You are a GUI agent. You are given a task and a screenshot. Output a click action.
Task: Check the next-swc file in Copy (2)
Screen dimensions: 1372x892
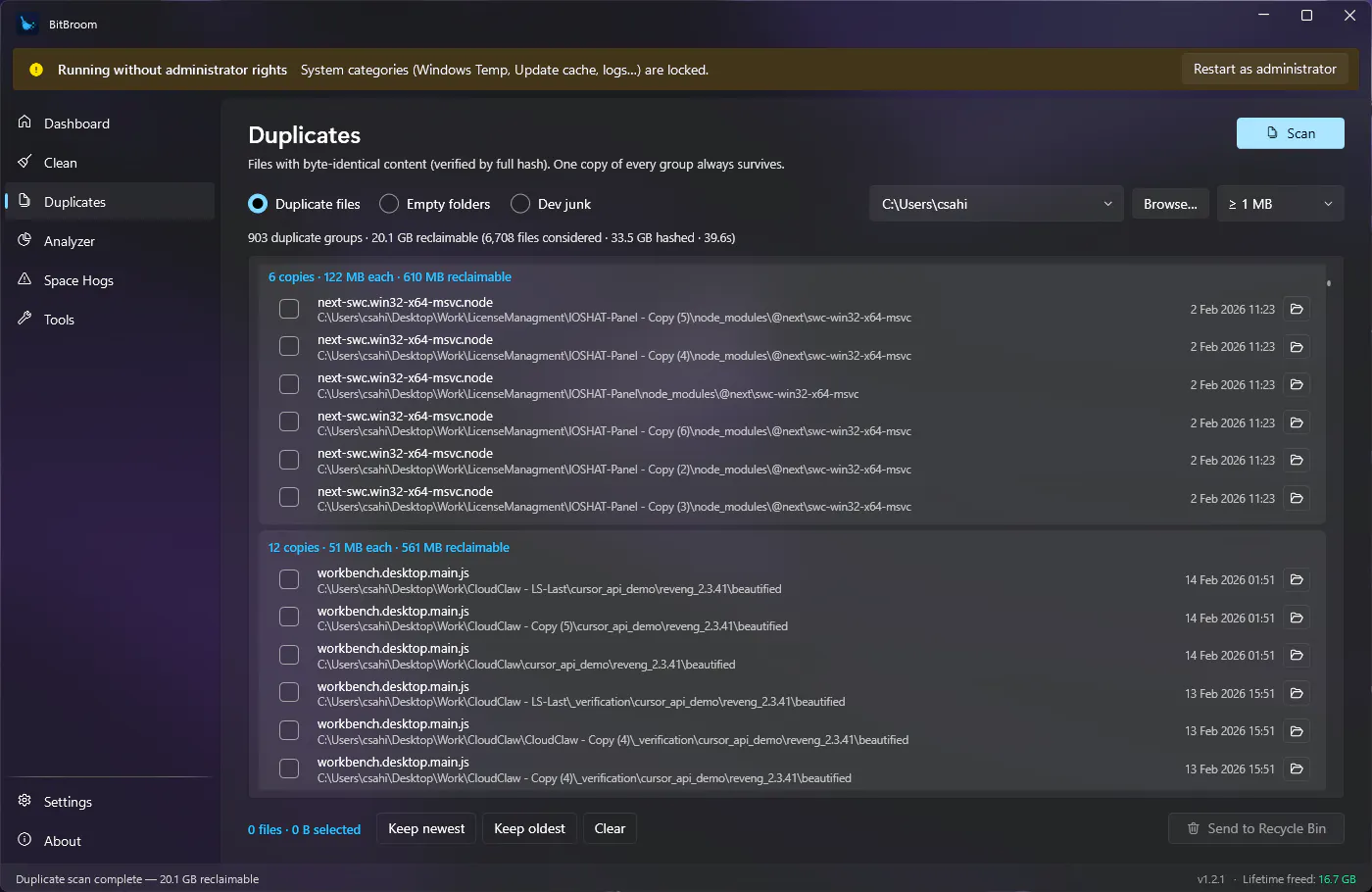289,460
